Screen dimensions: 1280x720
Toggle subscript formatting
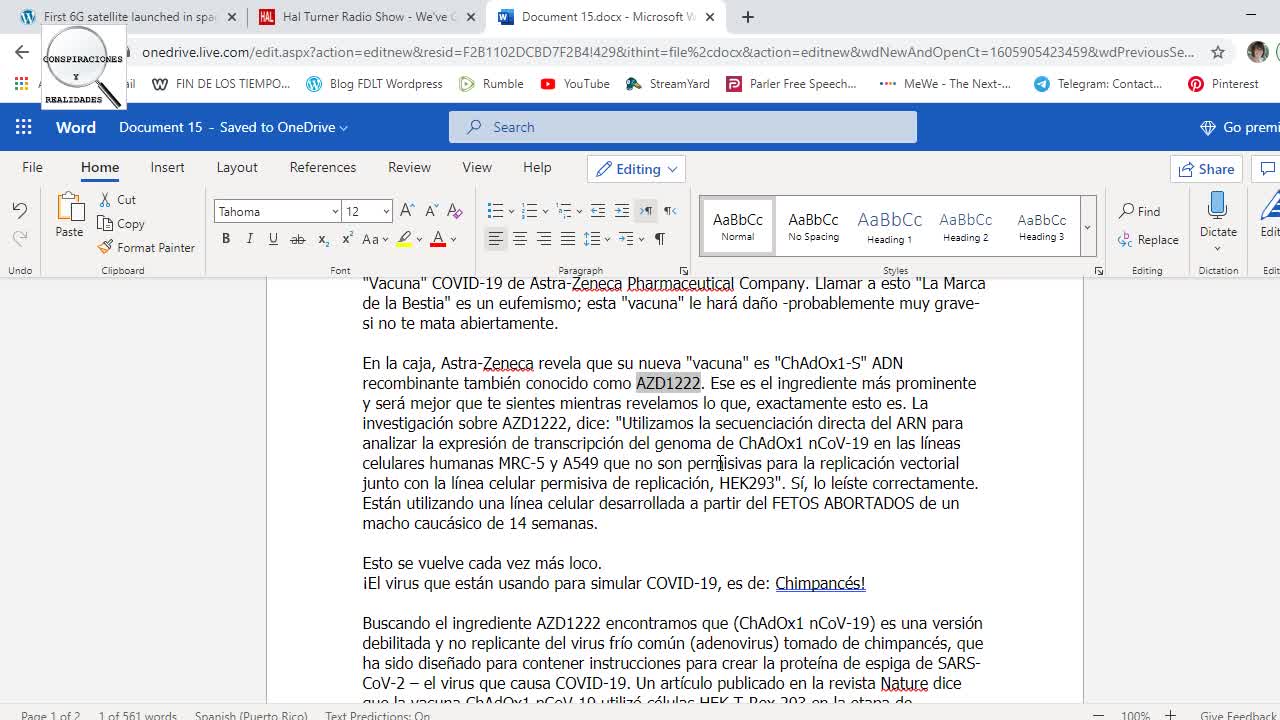323,239
